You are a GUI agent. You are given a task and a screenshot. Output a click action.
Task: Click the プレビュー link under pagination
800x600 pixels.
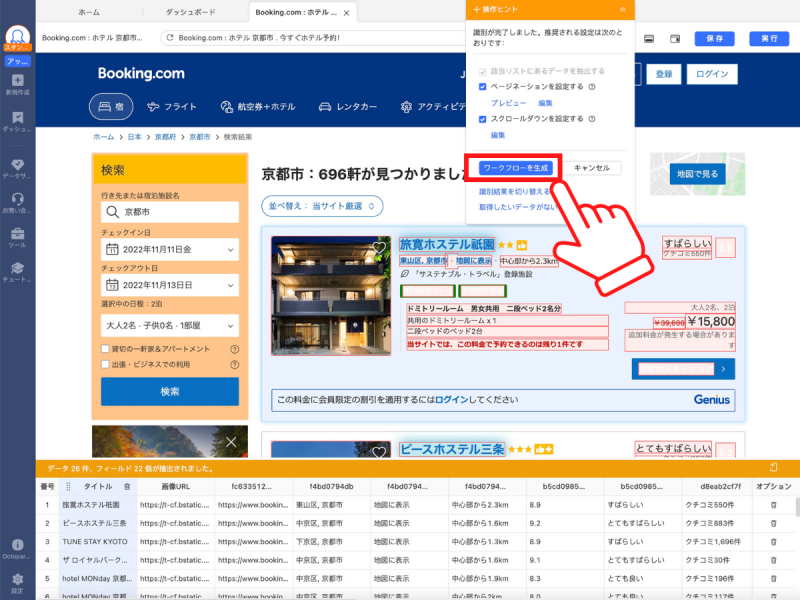[508, 103]
